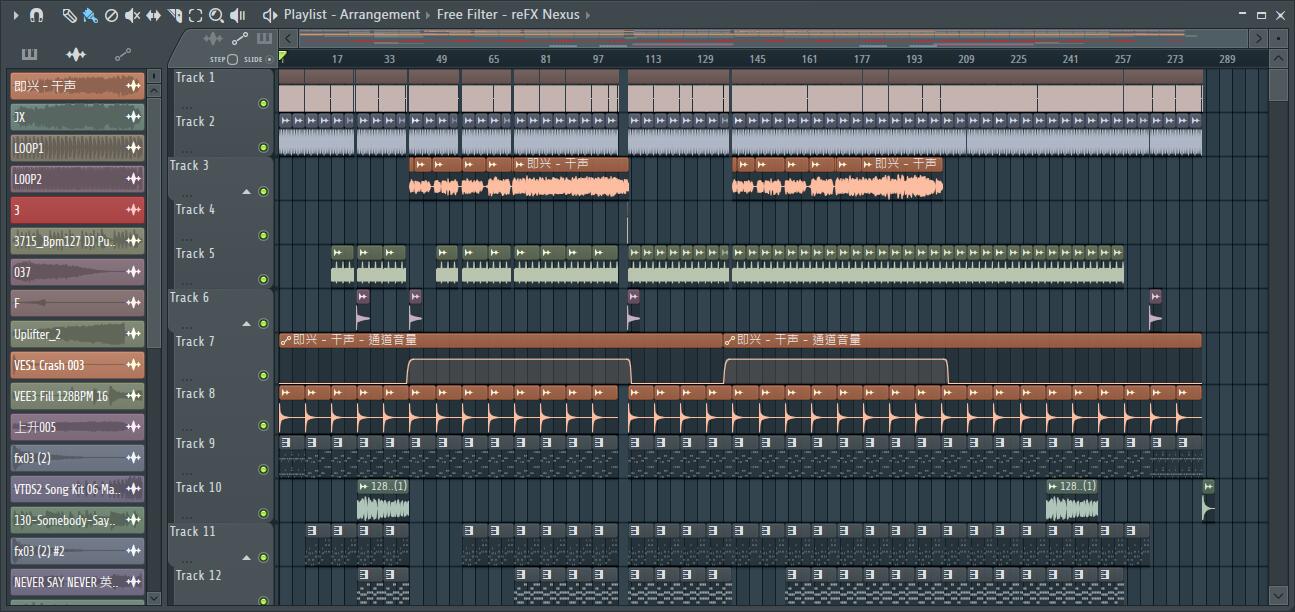
Task: Select the Paint brush tool
Action: pyautogui.click(x=90, y=15)
